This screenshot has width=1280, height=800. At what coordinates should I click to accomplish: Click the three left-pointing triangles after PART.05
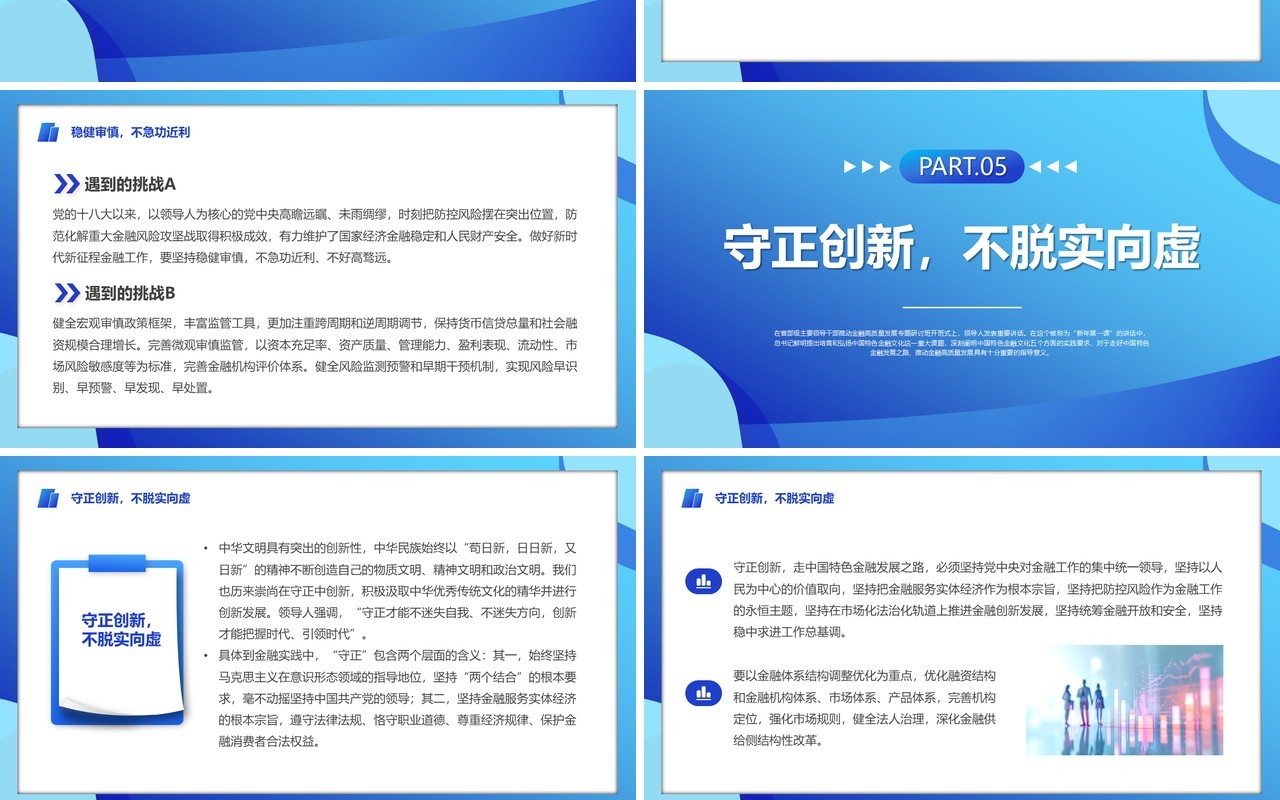click(1053, 167)
